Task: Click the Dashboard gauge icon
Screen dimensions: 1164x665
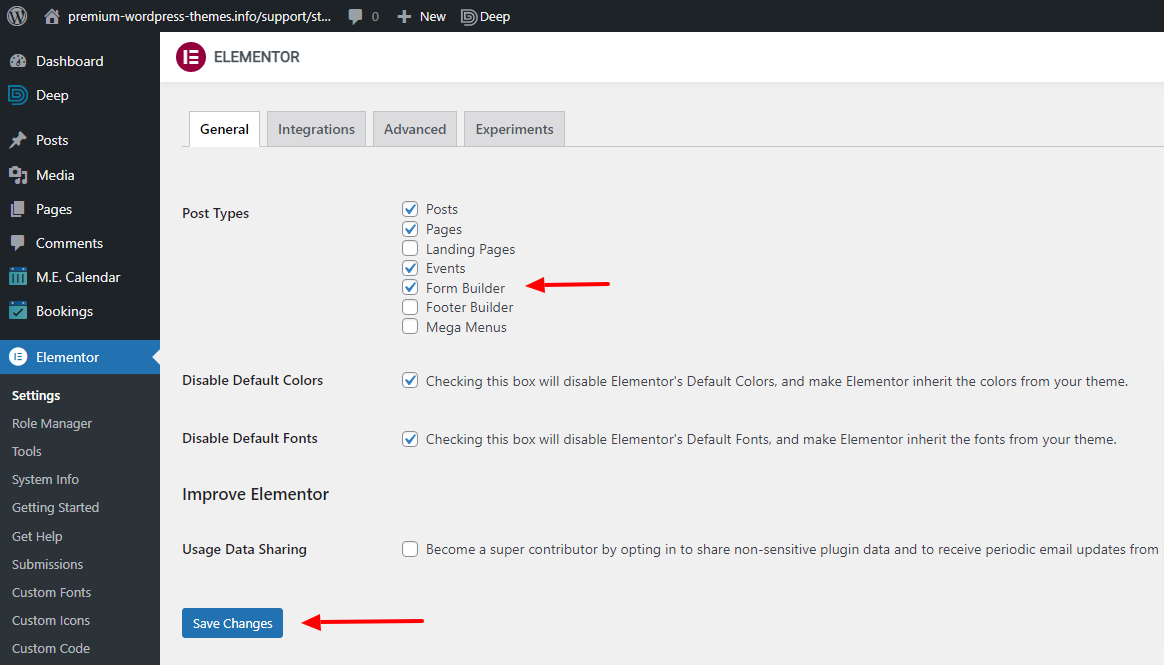Action: [x=18, y=61]
